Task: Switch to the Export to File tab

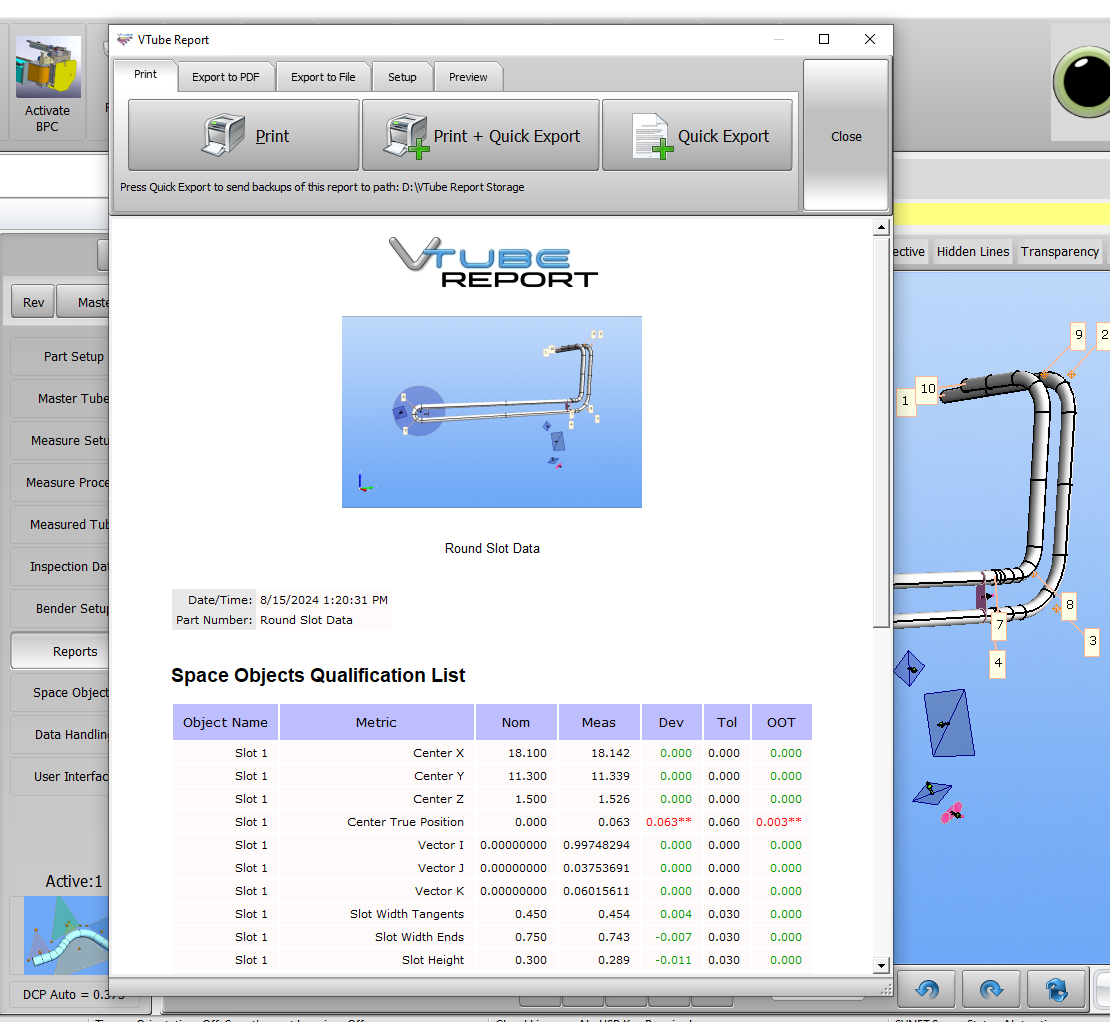Action: (323, 77)
